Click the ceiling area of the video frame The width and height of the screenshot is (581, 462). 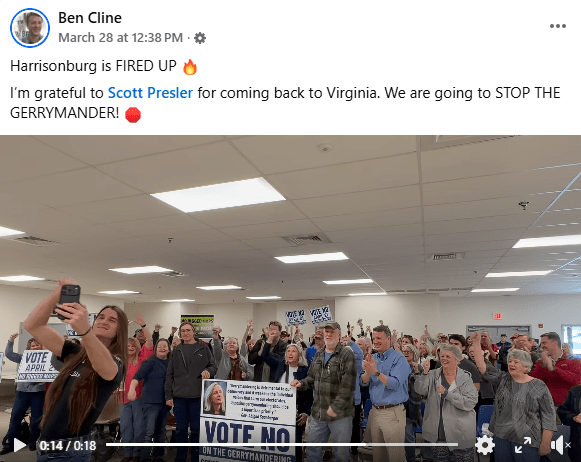tap(290, 207)
